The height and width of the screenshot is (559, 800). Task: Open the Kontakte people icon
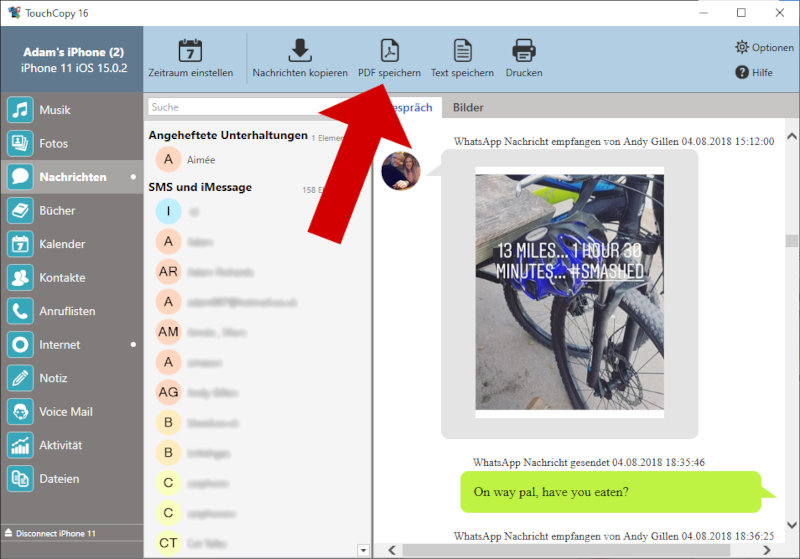coord(20,277)
